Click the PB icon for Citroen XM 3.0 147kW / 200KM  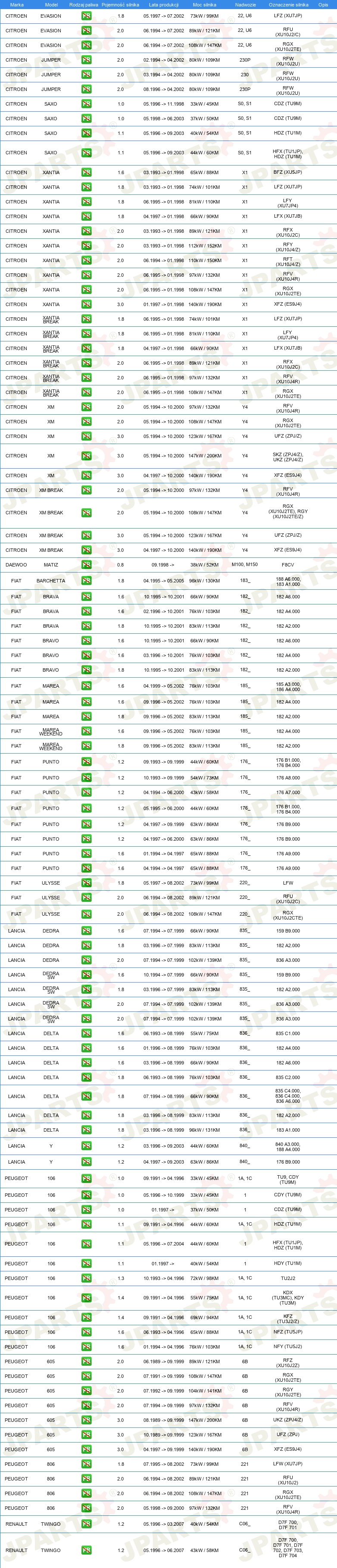coord(86,456)
